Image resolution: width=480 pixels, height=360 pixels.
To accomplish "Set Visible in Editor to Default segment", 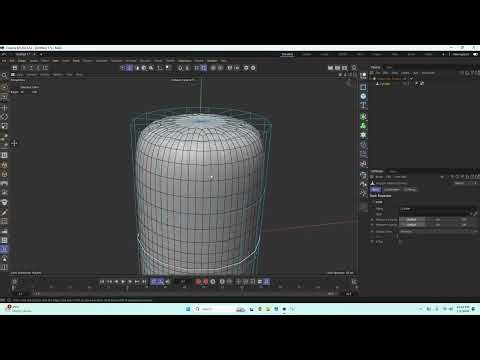I will point(412,220).
